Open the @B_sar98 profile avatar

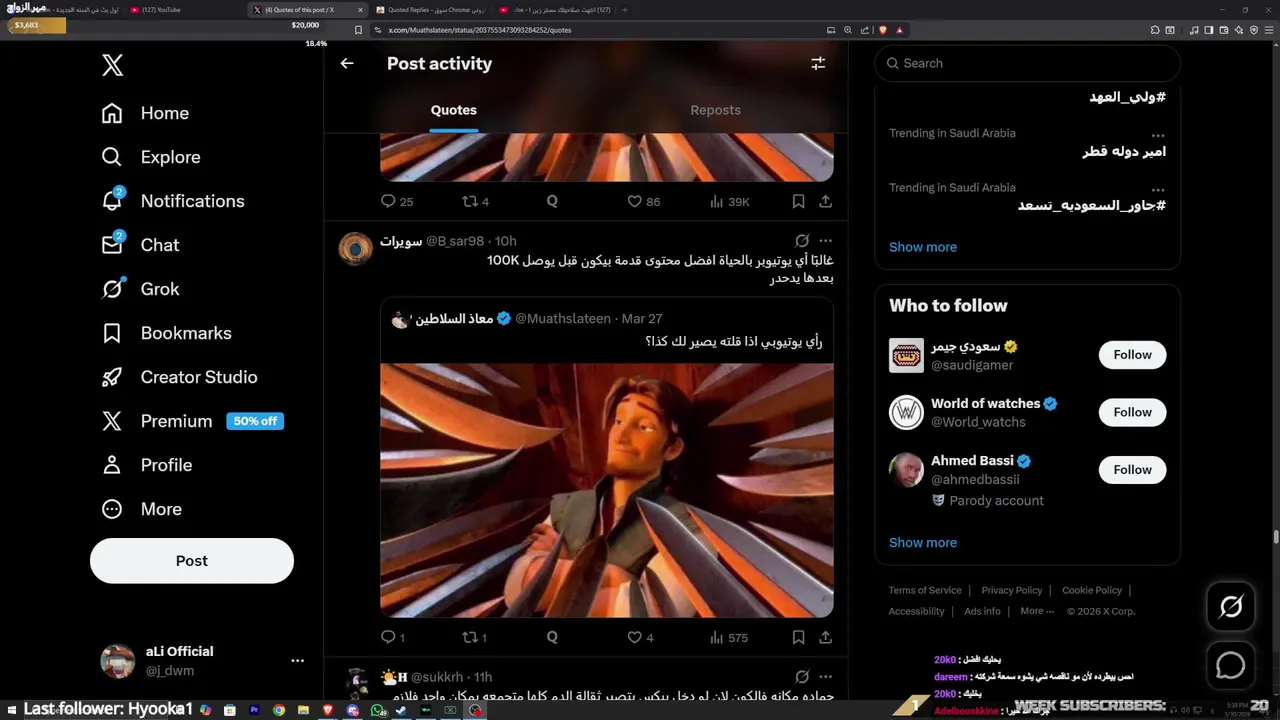[x=355, y=248]
